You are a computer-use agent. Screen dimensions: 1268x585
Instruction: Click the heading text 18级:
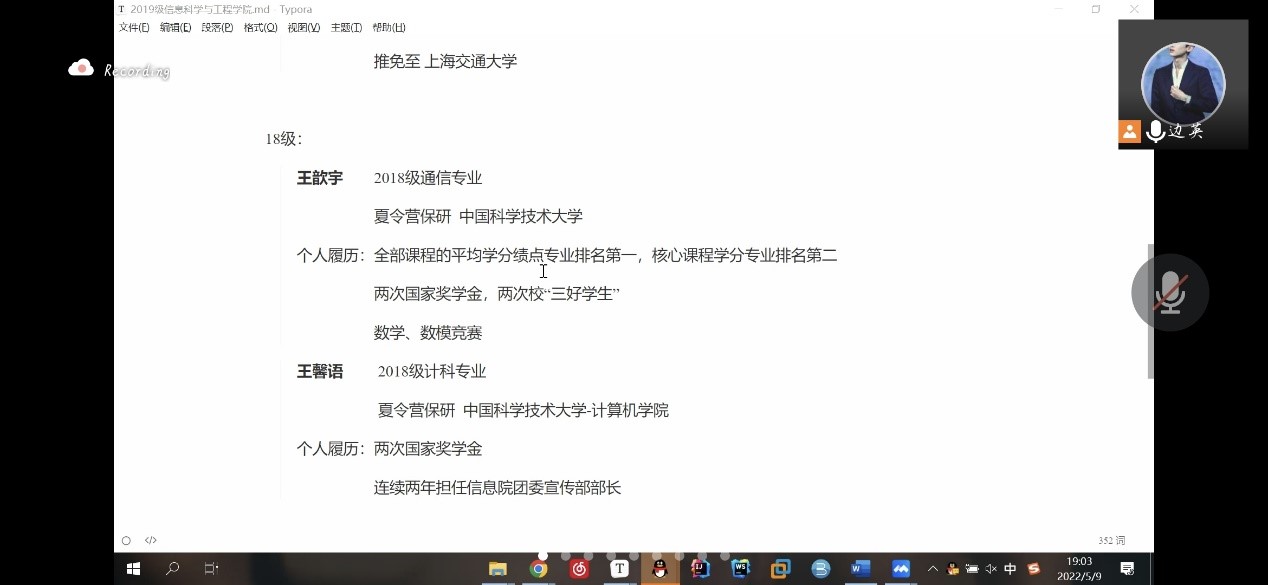(x=284, y=139)
